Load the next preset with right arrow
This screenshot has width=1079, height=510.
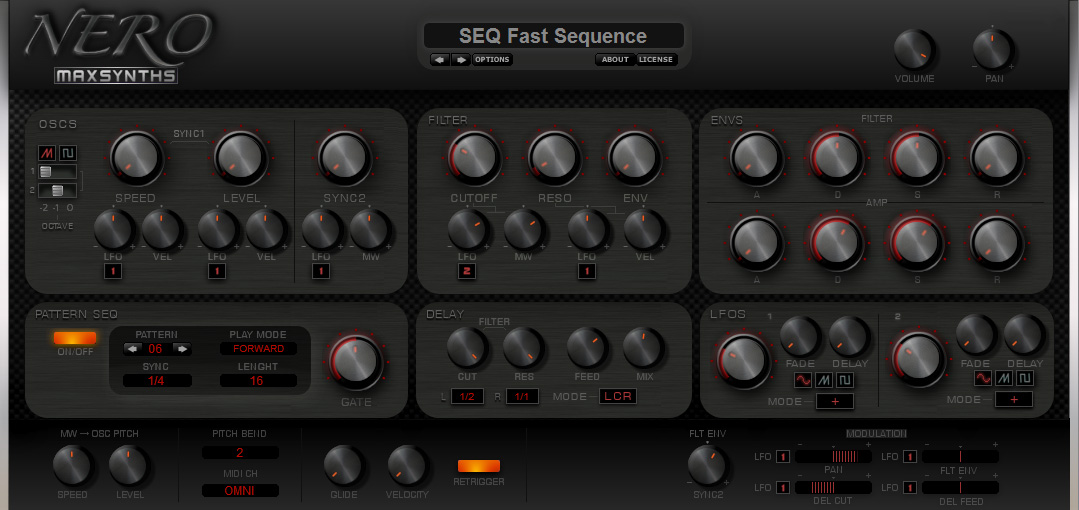(461, 60)
